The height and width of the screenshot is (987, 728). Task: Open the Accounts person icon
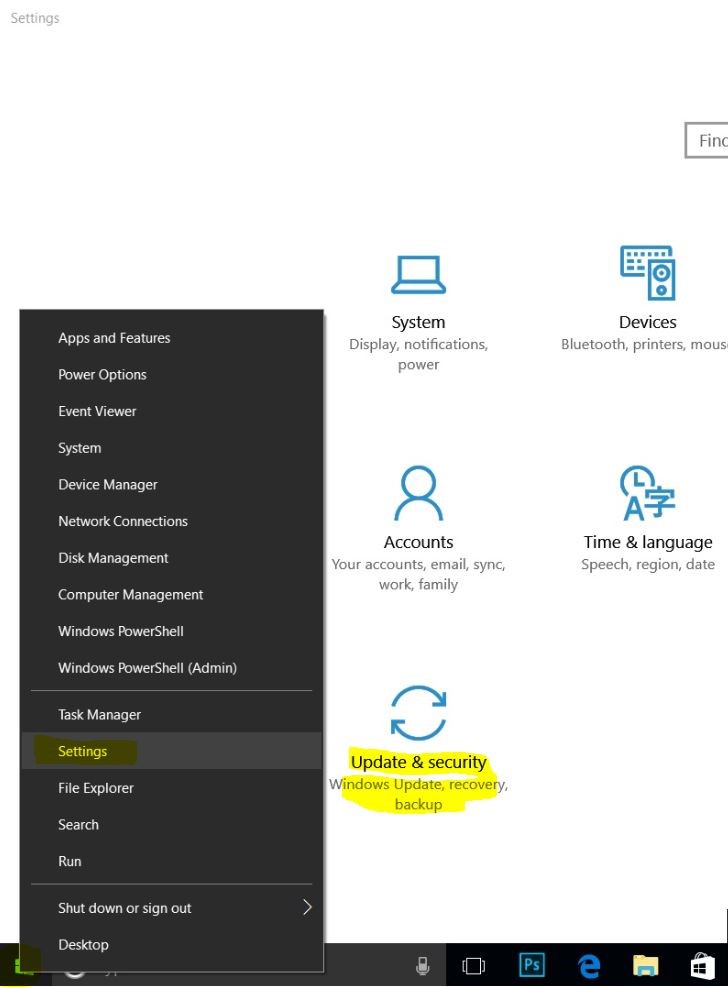418,494
